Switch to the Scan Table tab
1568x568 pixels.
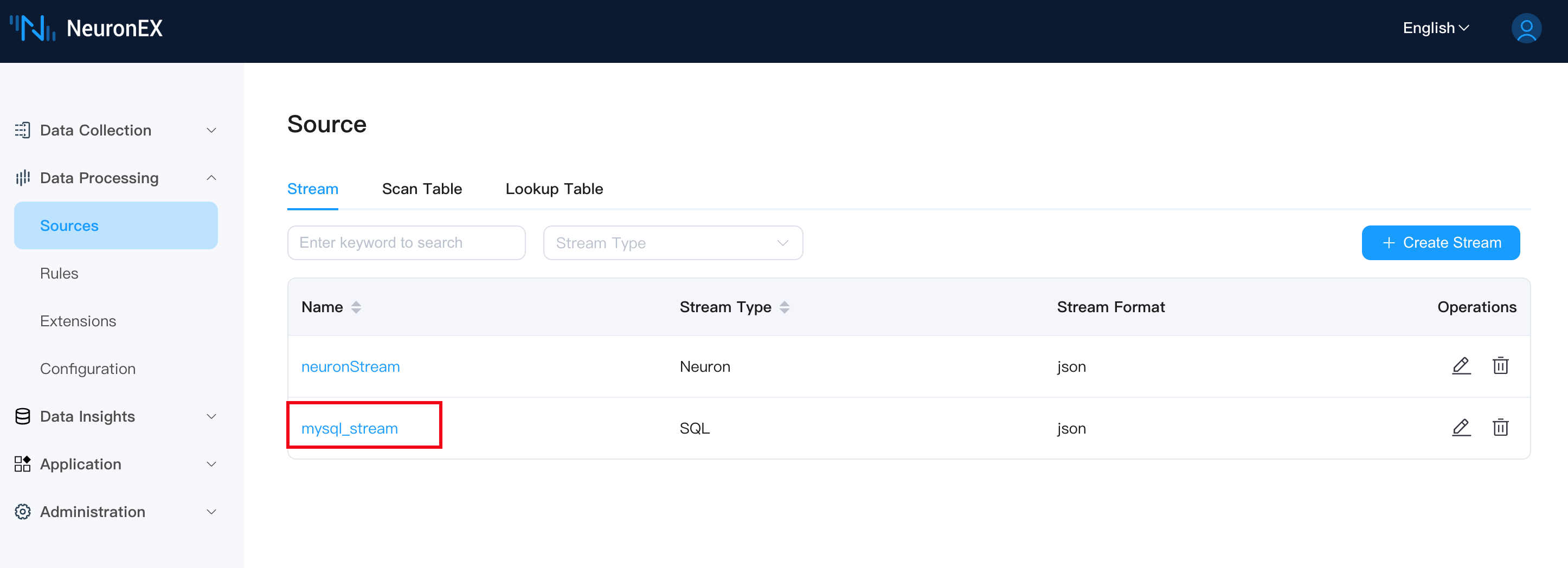click(x=422, y=189)
